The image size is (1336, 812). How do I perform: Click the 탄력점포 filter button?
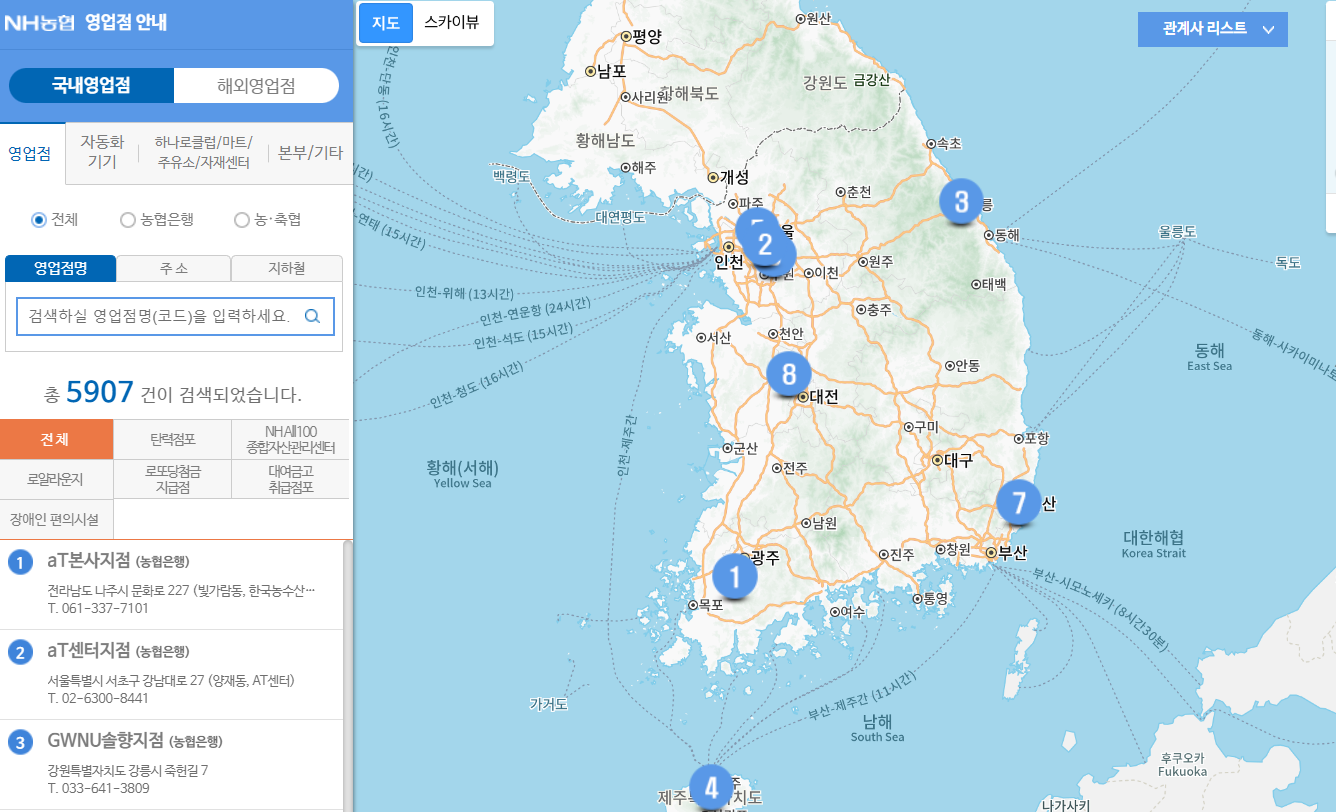click(x=172, y=439)
